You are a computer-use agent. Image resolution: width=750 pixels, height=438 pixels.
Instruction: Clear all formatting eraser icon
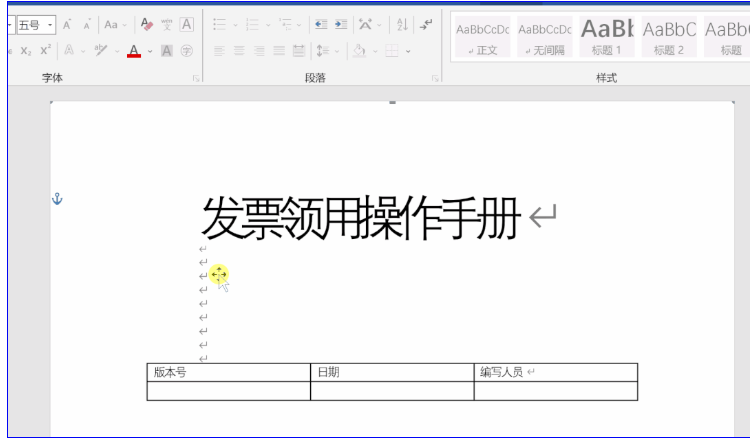[x=147, y=24]
